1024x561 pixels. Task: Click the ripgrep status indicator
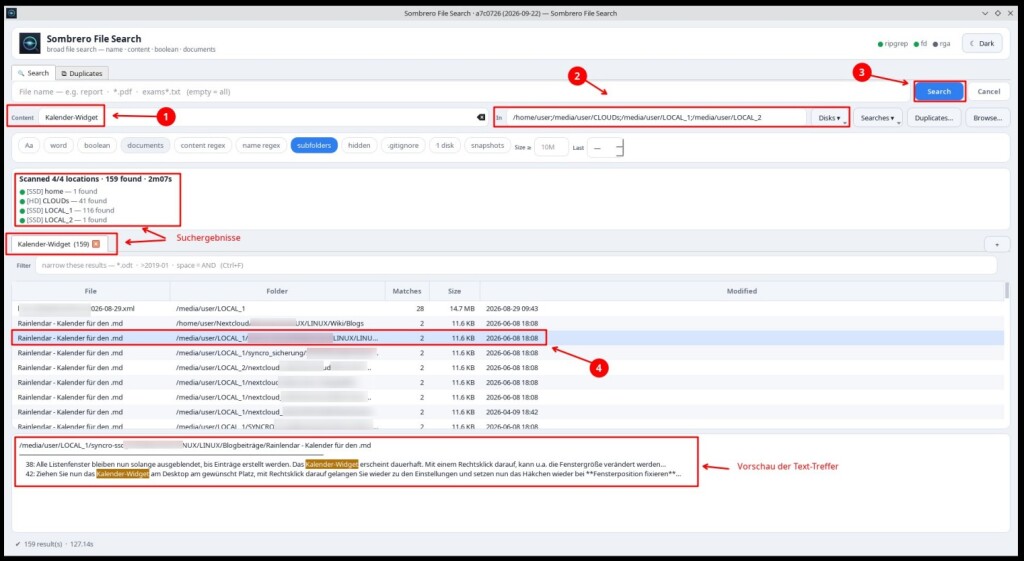coord(893,44)
